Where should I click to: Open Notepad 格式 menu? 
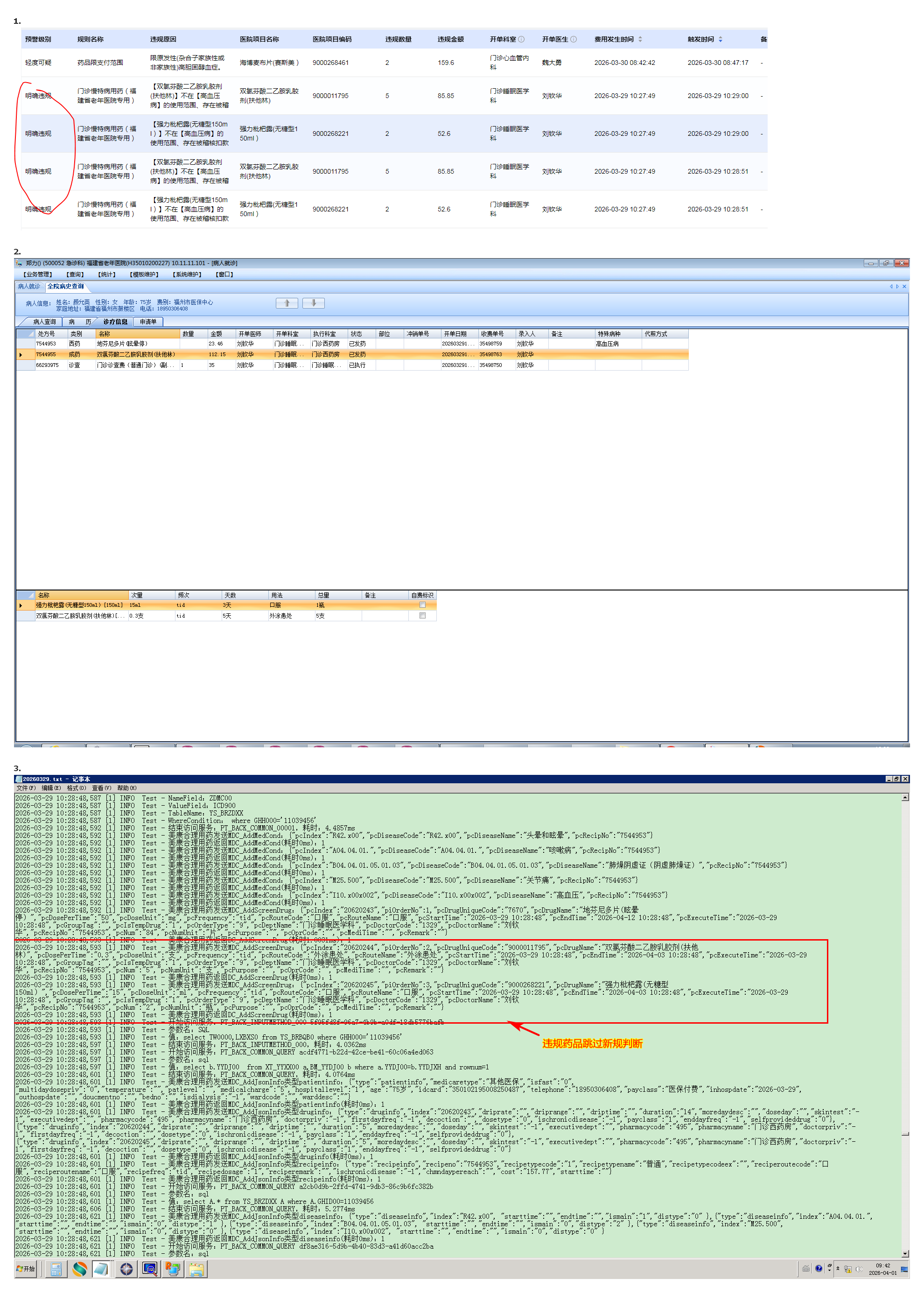pyautogui.click(x=76, y=788)
